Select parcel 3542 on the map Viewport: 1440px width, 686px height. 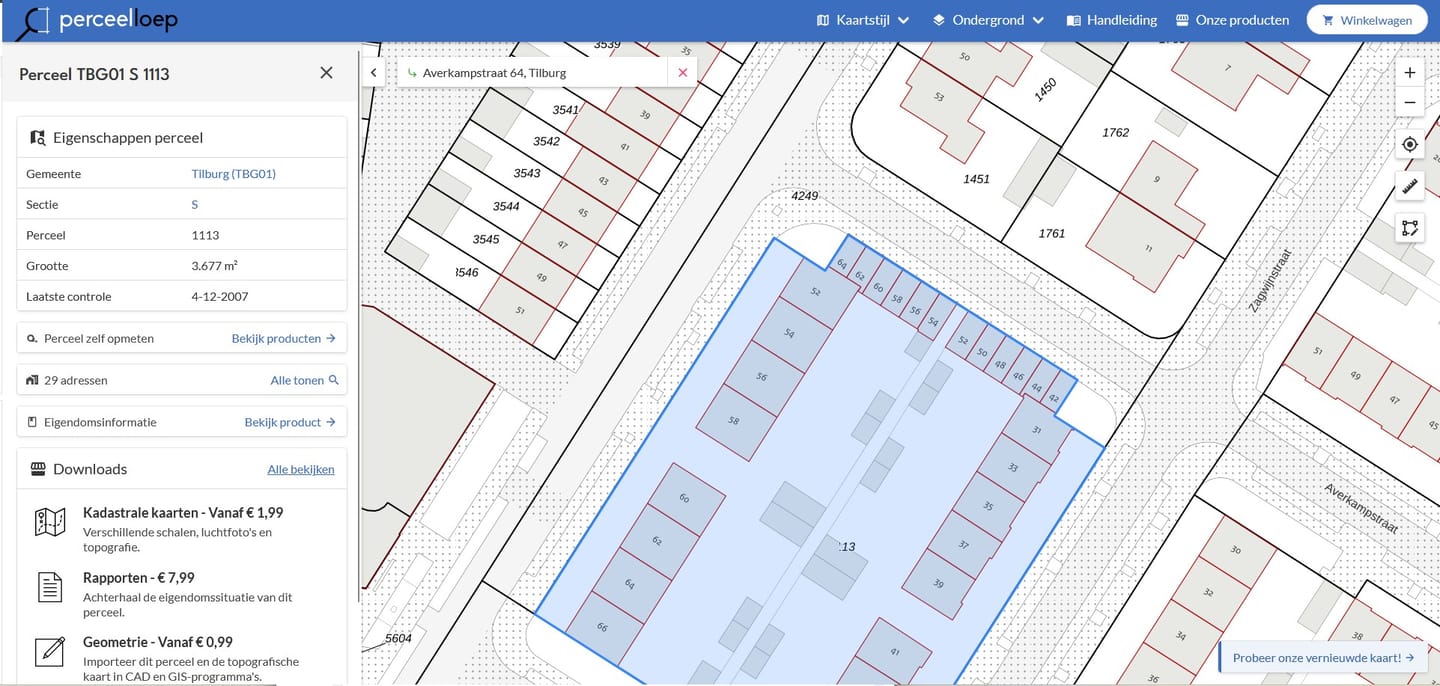pyautogui.click(x=546, y=141)
